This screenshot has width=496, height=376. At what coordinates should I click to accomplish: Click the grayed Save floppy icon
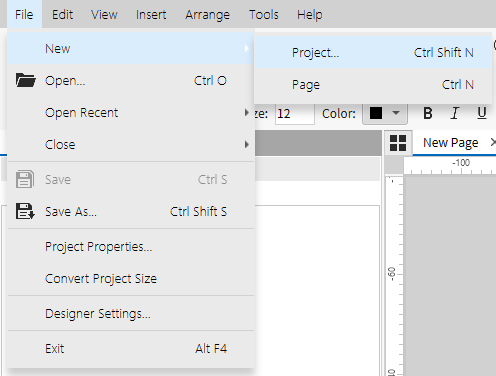pos(25,179)
